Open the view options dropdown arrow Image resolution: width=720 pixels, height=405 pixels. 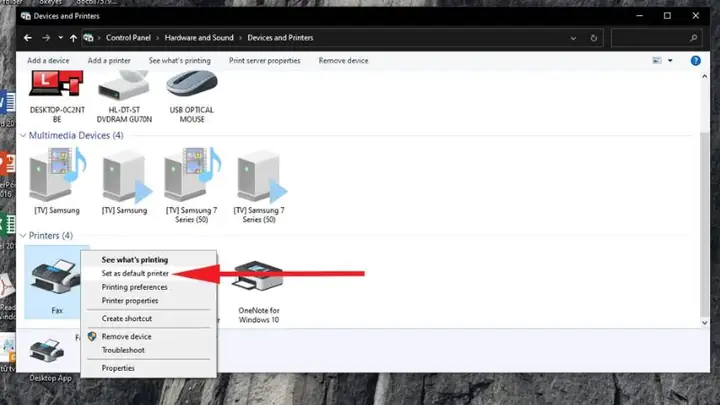click(x=670, y=61)
